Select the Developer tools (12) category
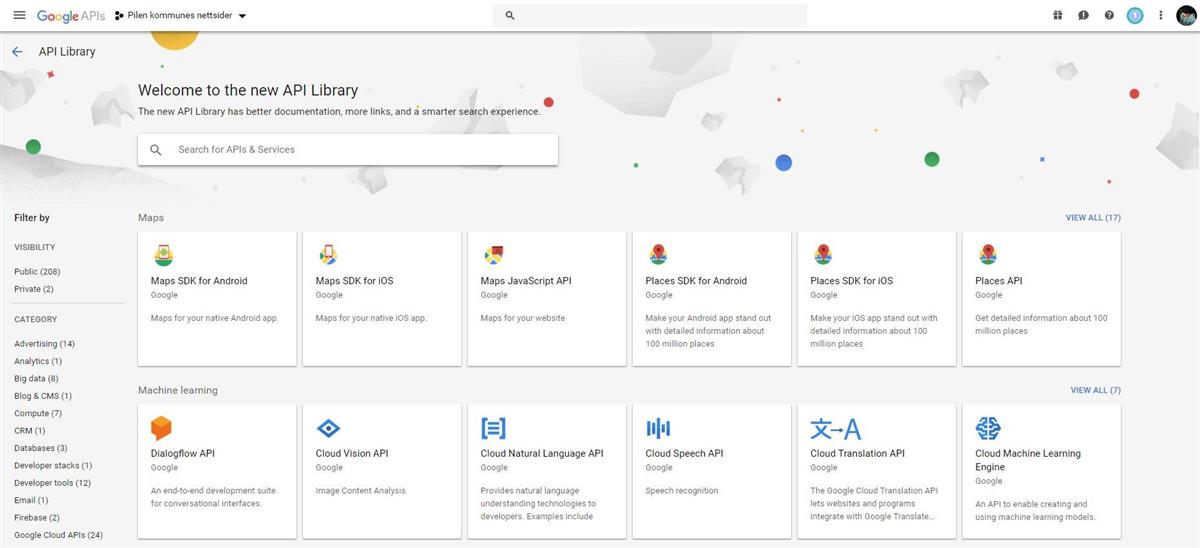 click(52, 483)
